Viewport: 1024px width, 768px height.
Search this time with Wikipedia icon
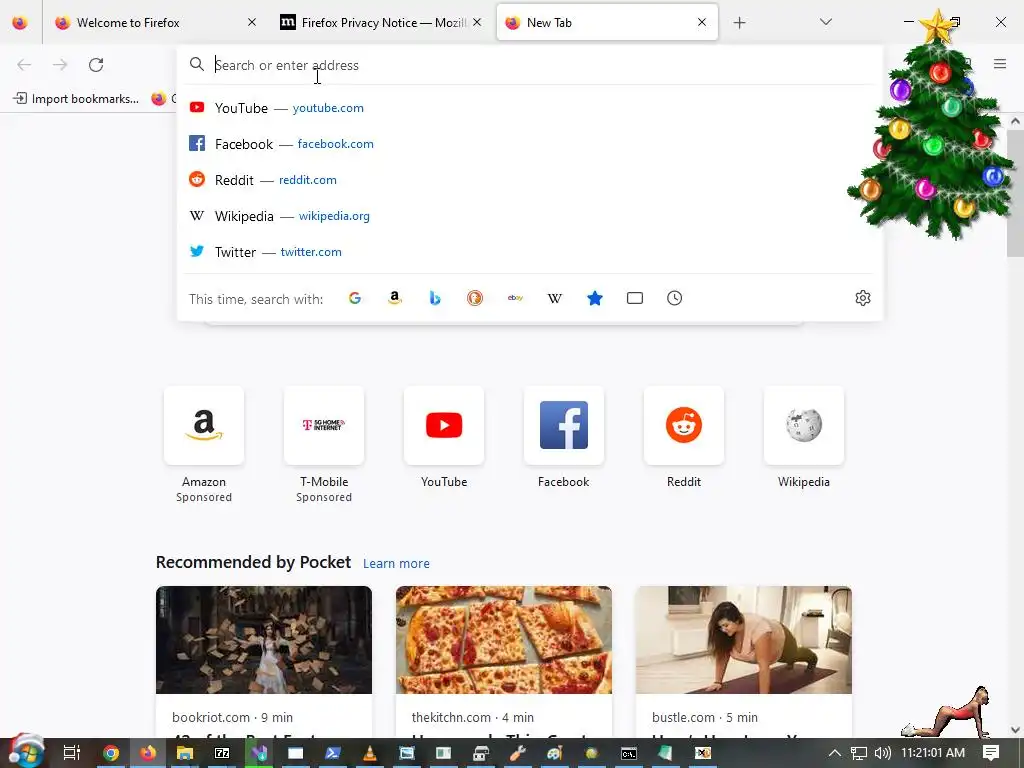pyautogui.click(x=554, y=298)
